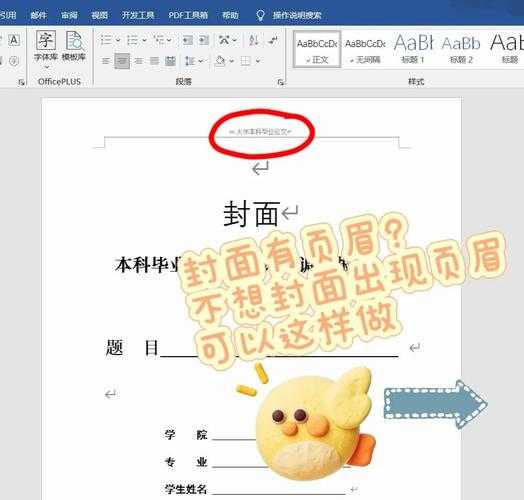Sort the selected text
The image size is (524, 500).
(x=254, y=40)
